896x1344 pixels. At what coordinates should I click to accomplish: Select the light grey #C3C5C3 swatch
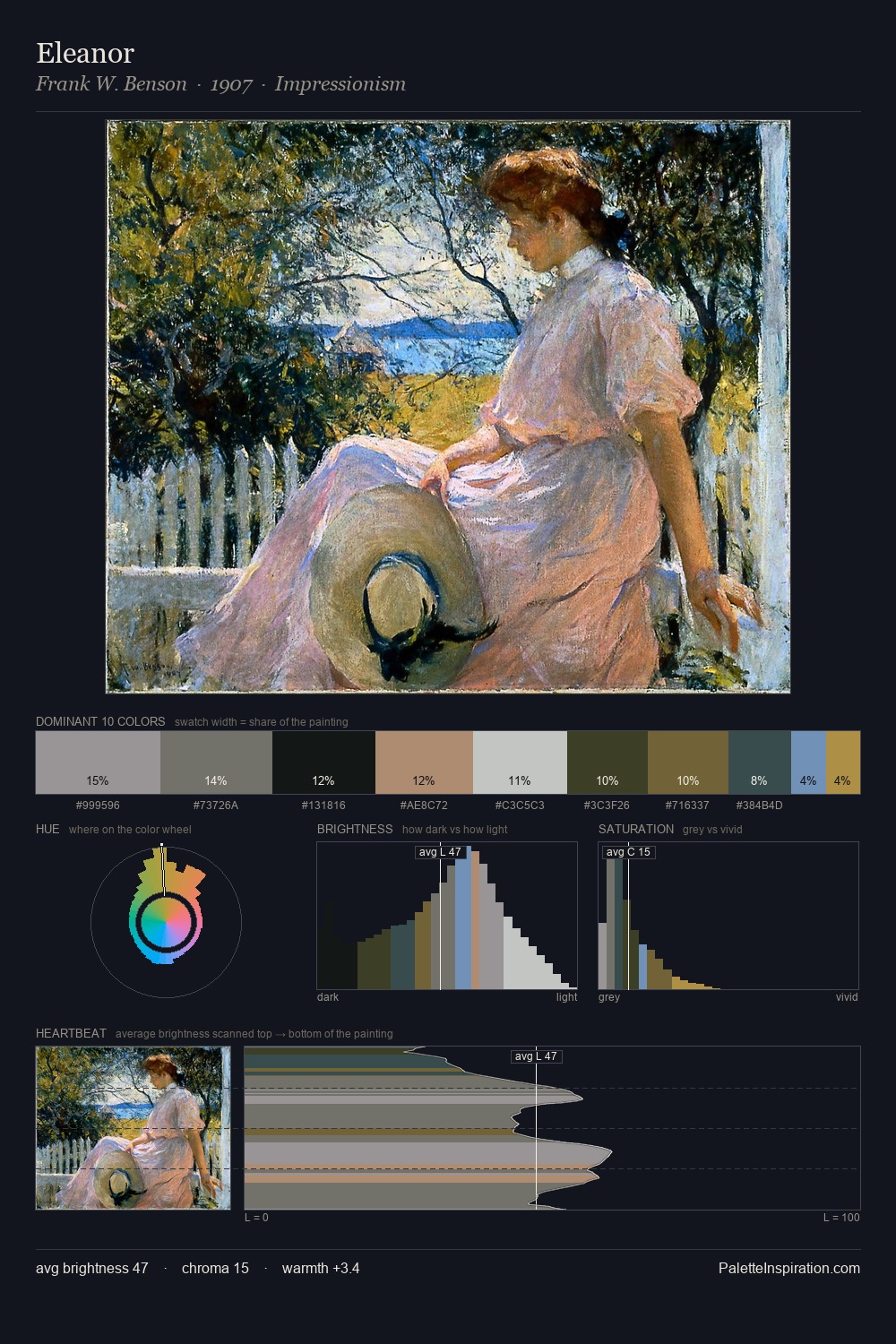(520, 762)
